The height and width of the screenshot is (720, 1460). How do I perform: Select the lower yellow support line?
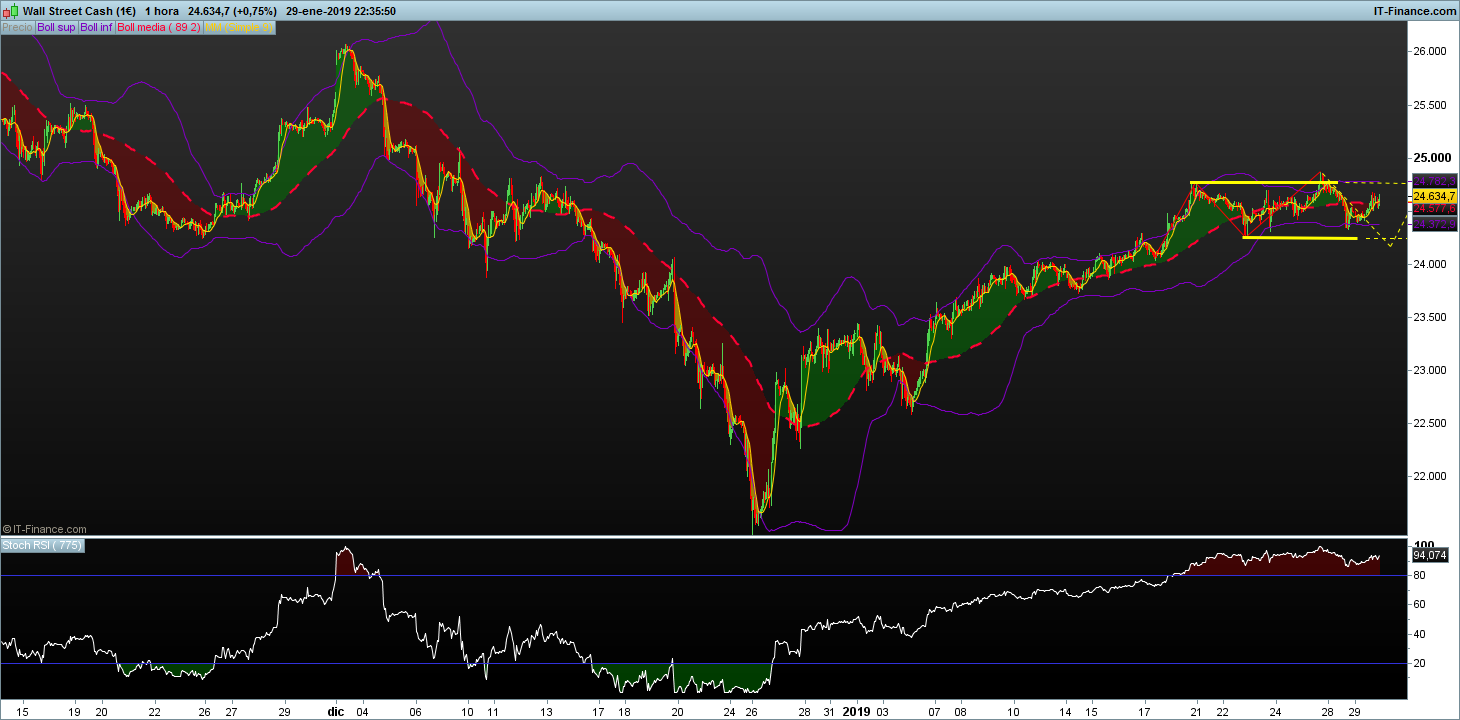click(x=1300, y=238)
